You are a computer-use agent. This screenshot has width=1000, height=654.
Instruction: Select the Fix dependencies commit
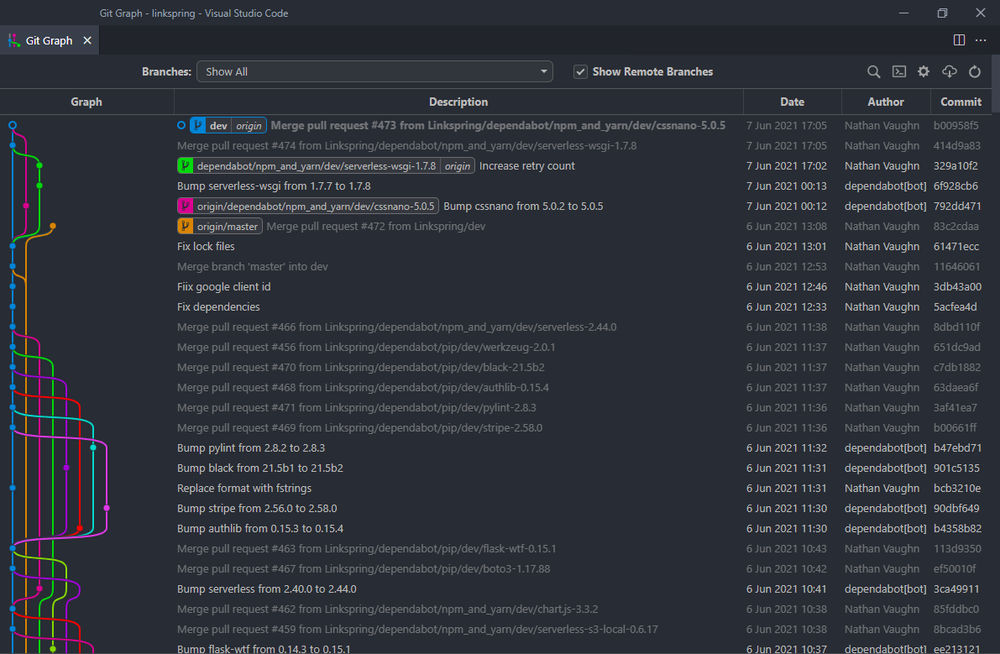[x=219, y=307]
